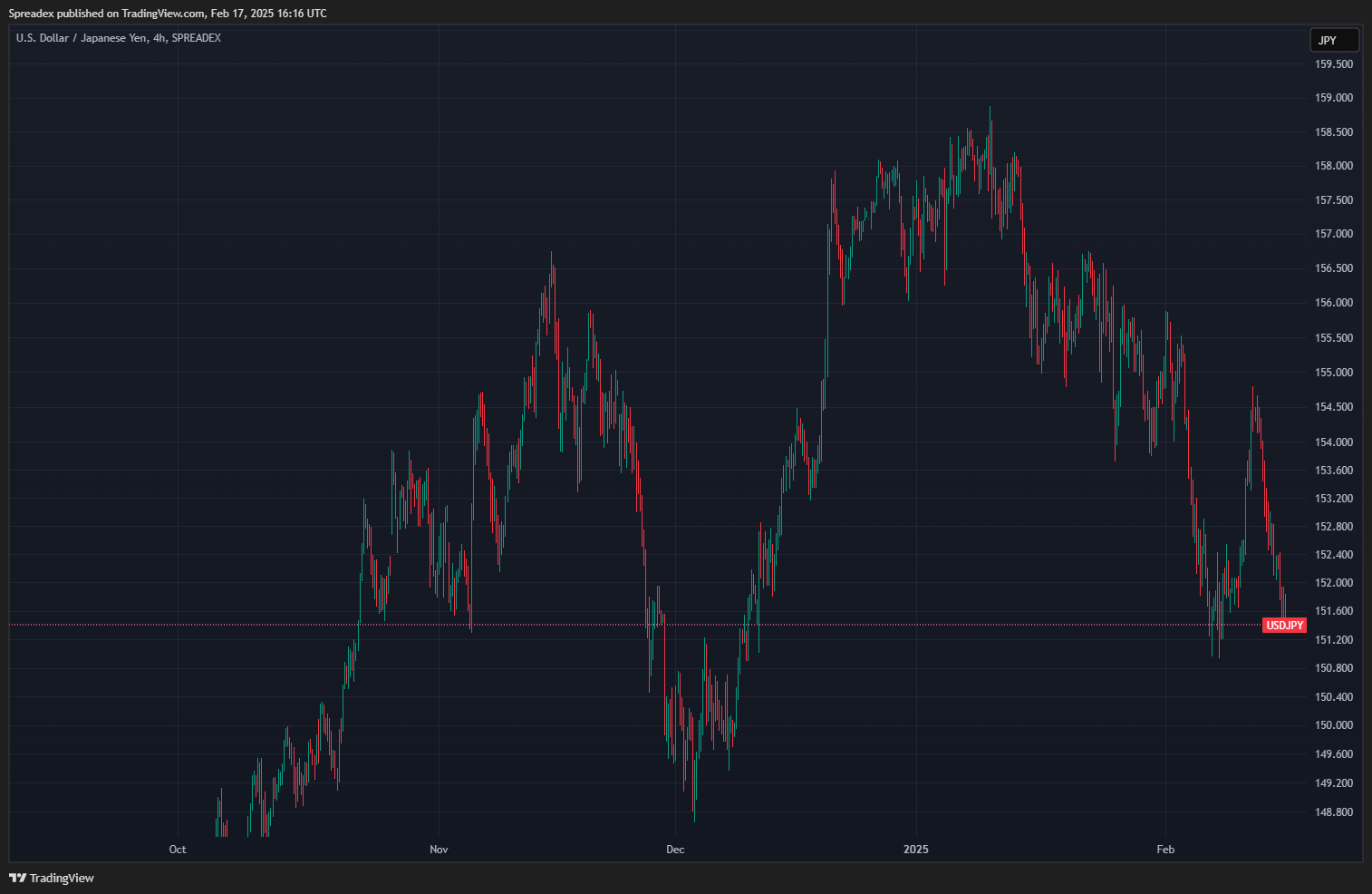Click the 154.500 price level
Image resolution: width=1372 pixels, height=894 pixels.
[x=1334, y=407]
